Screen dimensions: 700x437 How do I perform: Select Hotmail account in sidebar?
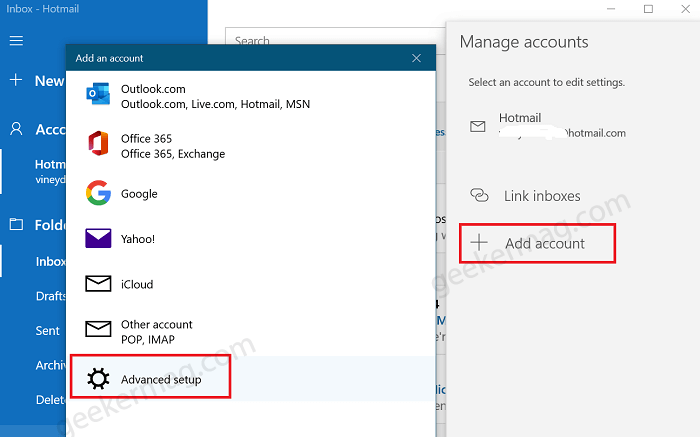(34, 171)
